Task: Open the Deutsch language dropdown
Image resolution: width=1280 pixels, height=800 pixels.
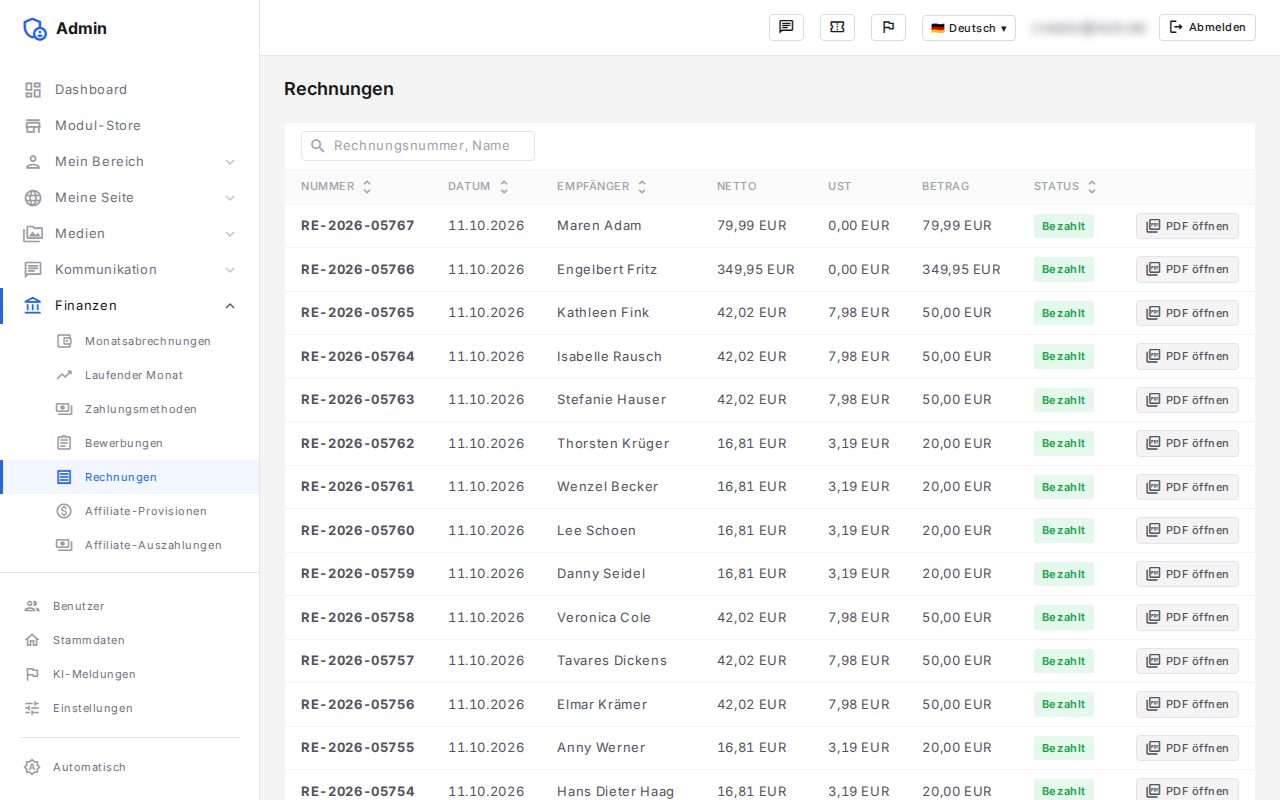Action: [x=968, y=28]
